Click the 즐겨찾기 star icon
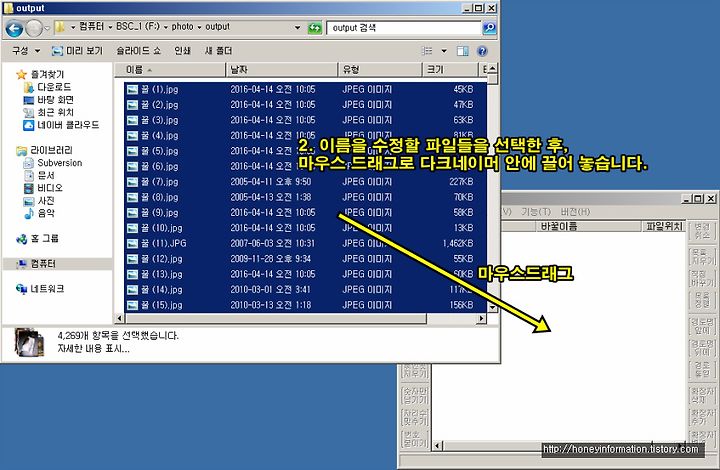 pos(22,74)
